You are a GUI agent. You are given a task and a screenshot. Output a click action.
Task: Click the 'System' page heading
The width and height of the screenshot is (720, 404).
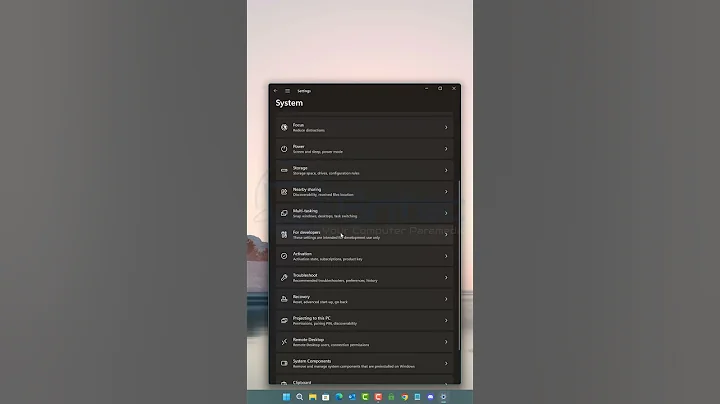(289, 103)
